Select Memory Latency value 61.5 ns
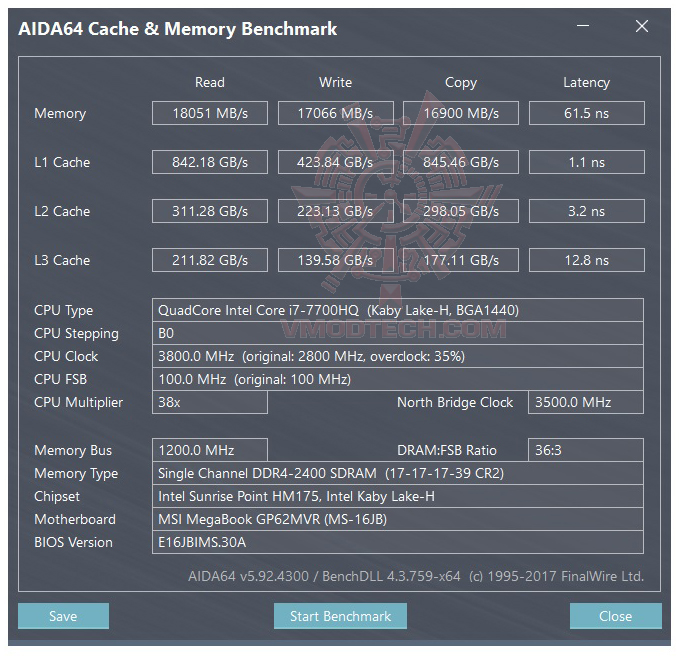The image size is (684, 656). [x=587, y=113]
